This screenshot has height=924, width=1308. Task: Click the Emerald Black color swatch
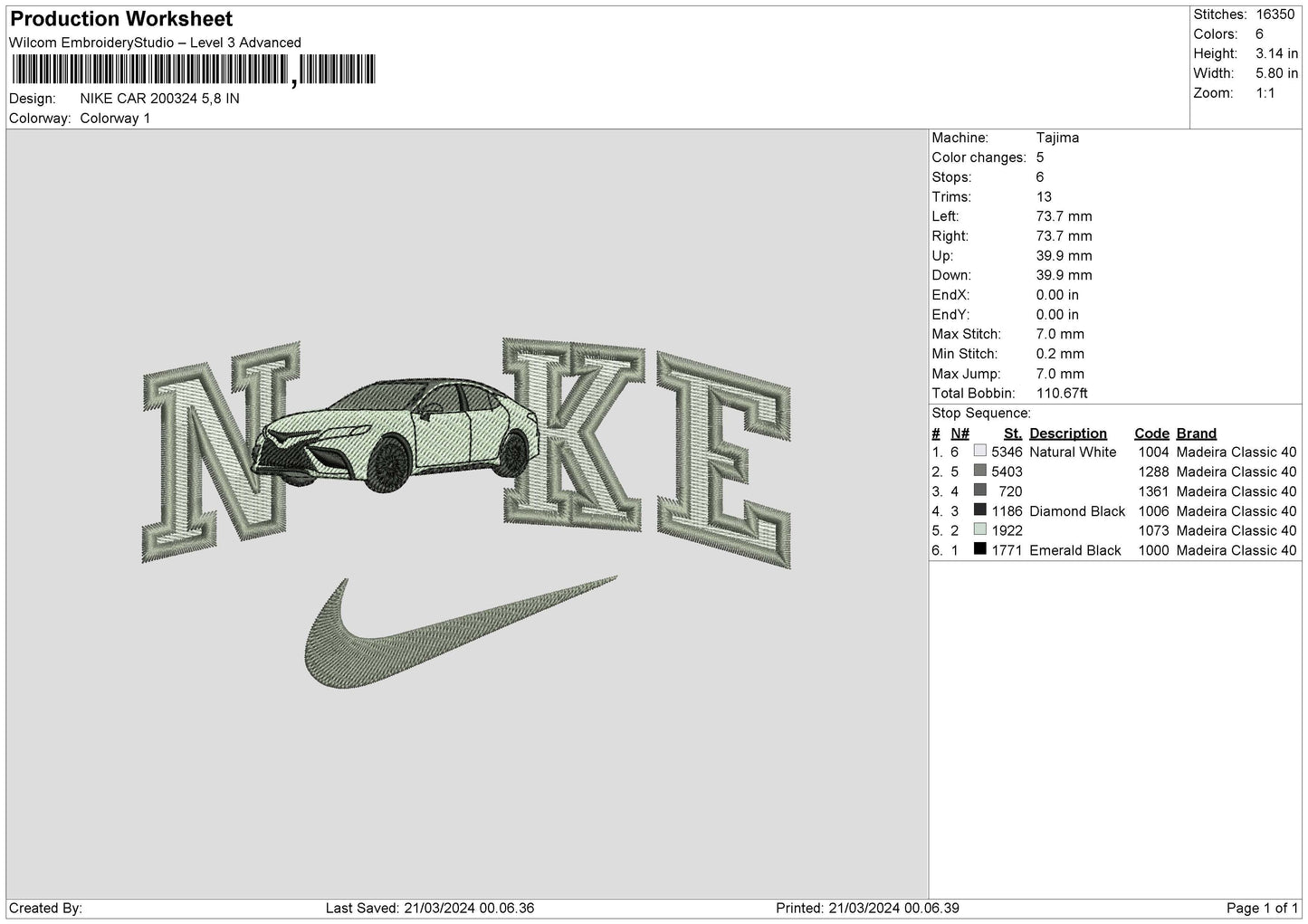pyautogui.click(x=979, y=549)
